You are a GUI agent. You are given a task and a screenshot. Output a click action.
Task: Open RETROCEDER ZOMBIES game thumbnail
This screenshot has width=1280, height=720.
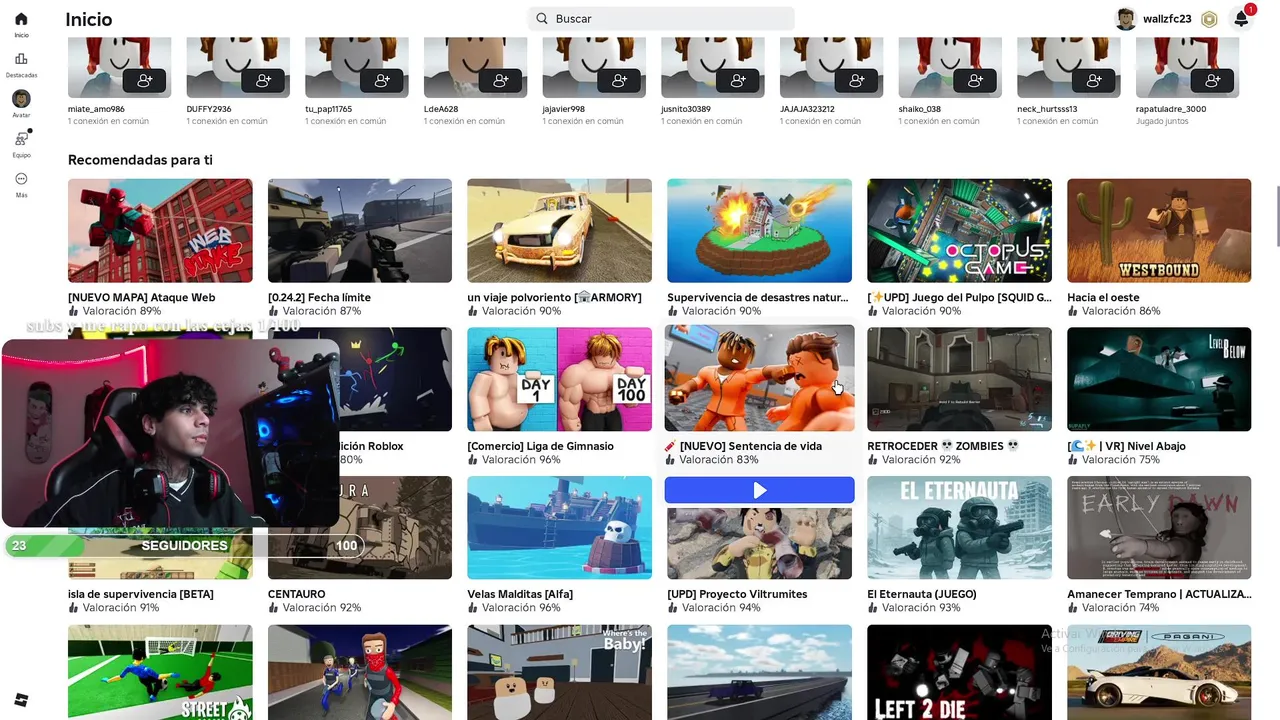tap(959, 379)
